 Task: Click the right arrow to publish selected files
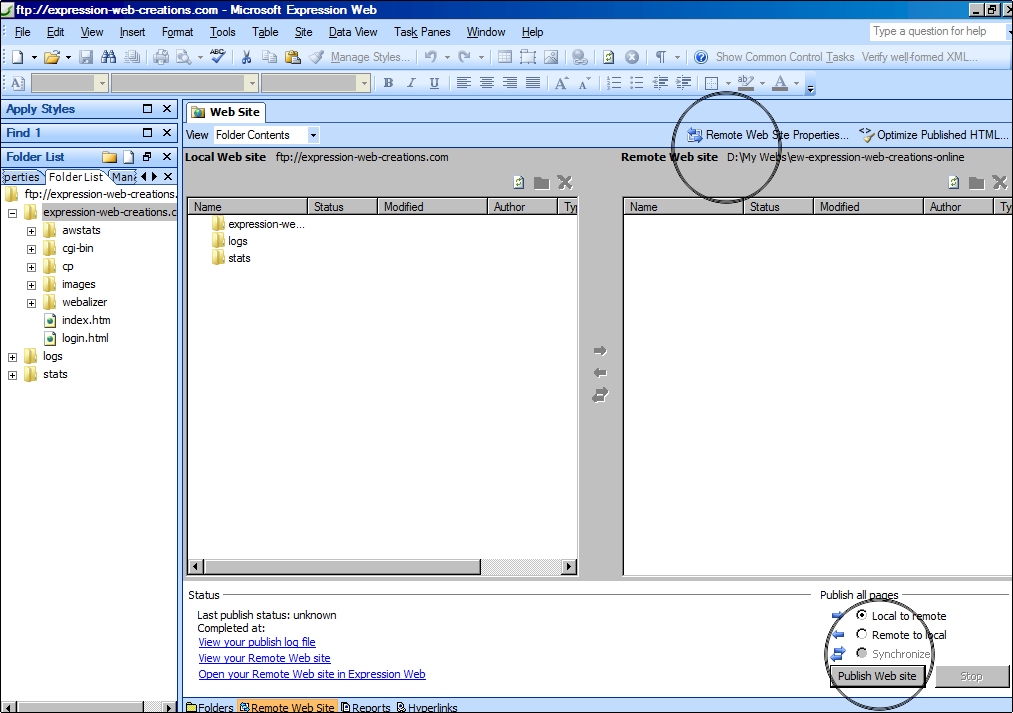click(x=600, y=351)
